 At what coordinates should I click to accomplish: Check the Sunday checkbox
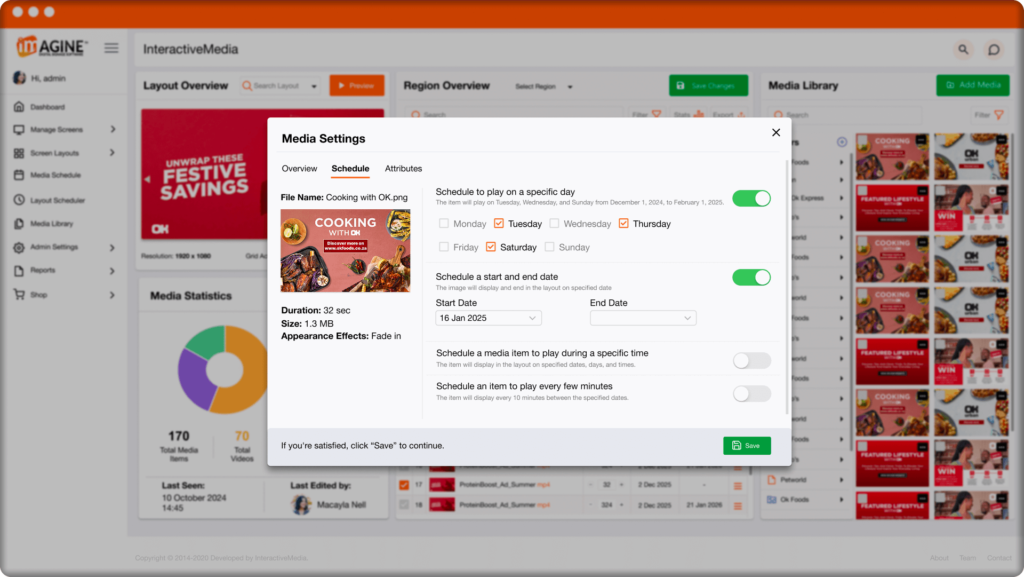pyautogui.click(x=550, y=247)
